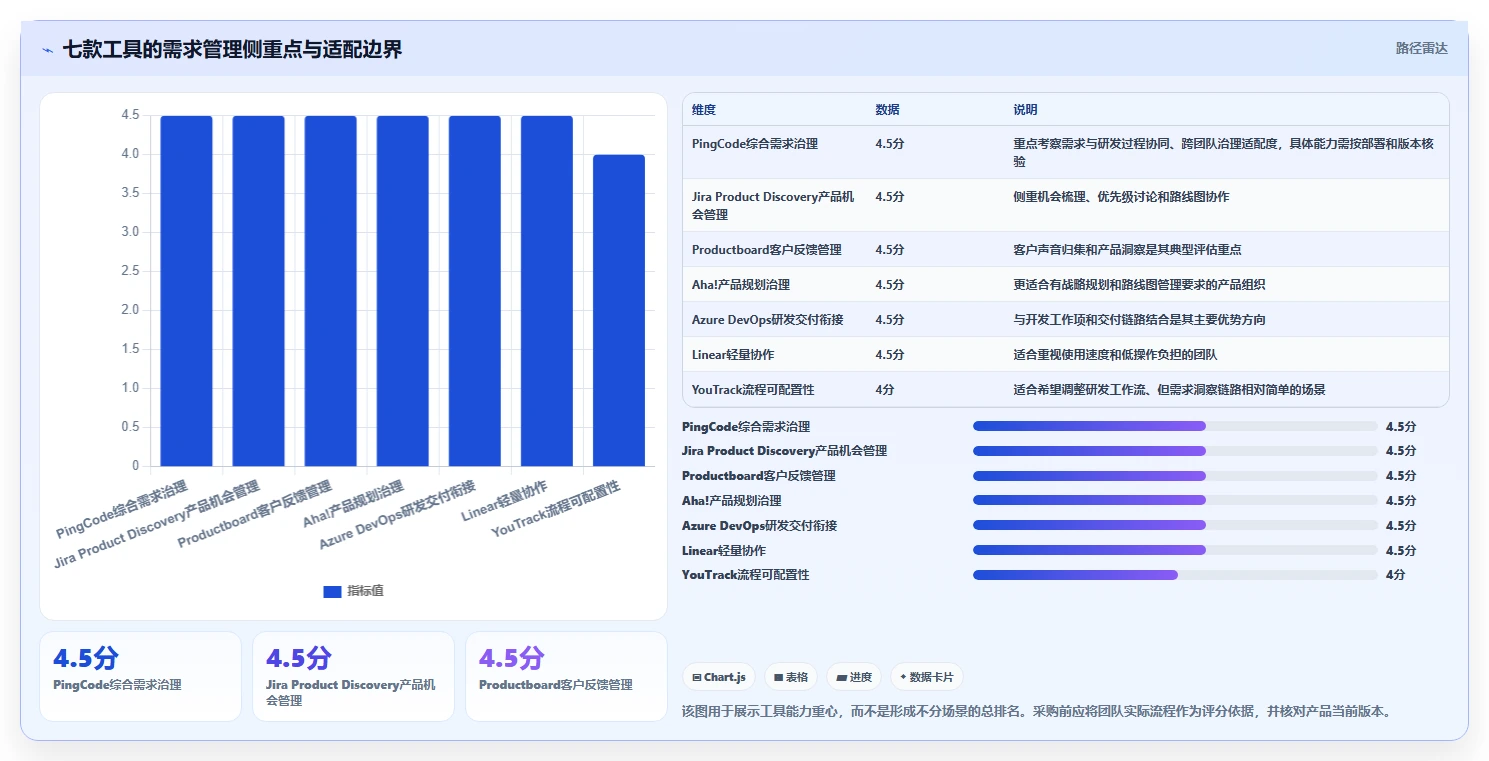
Task: Click the lightning icon beside the title
Action: coord(47,49)
